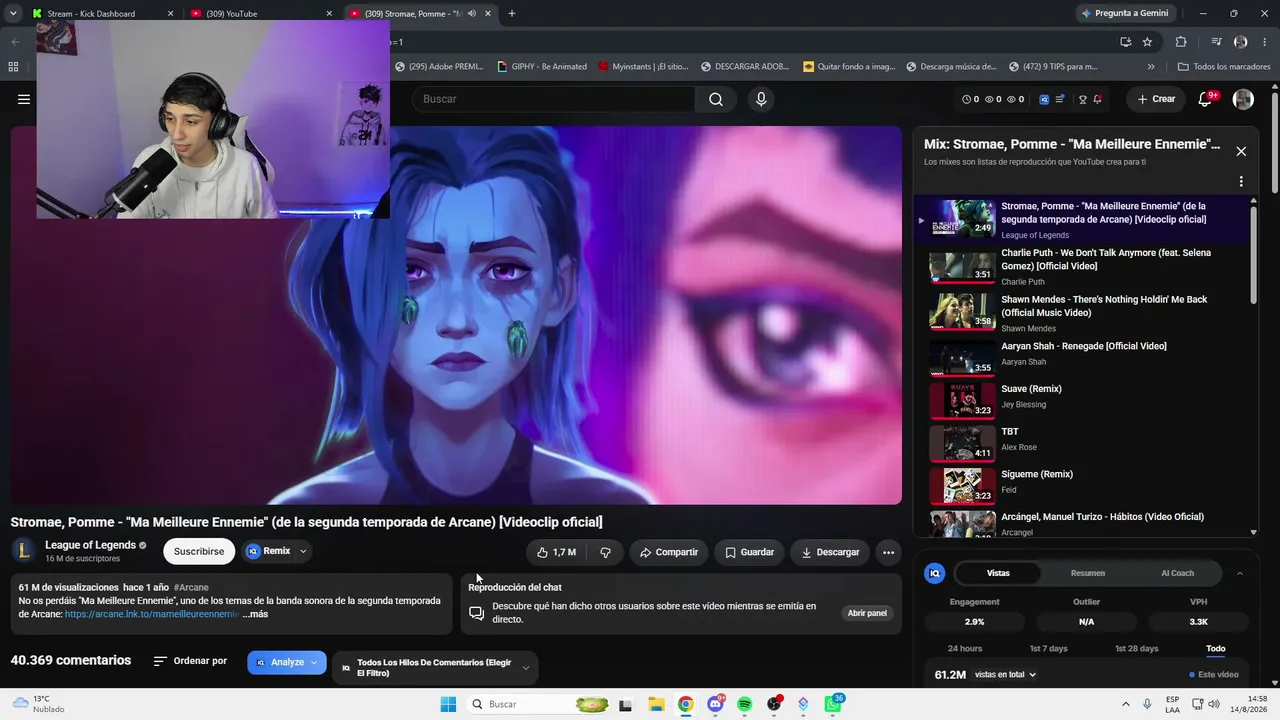Screen dimensions: 1280x720
Task: Collapse the vidIQ panel chevron
Action: (1240, 573)
